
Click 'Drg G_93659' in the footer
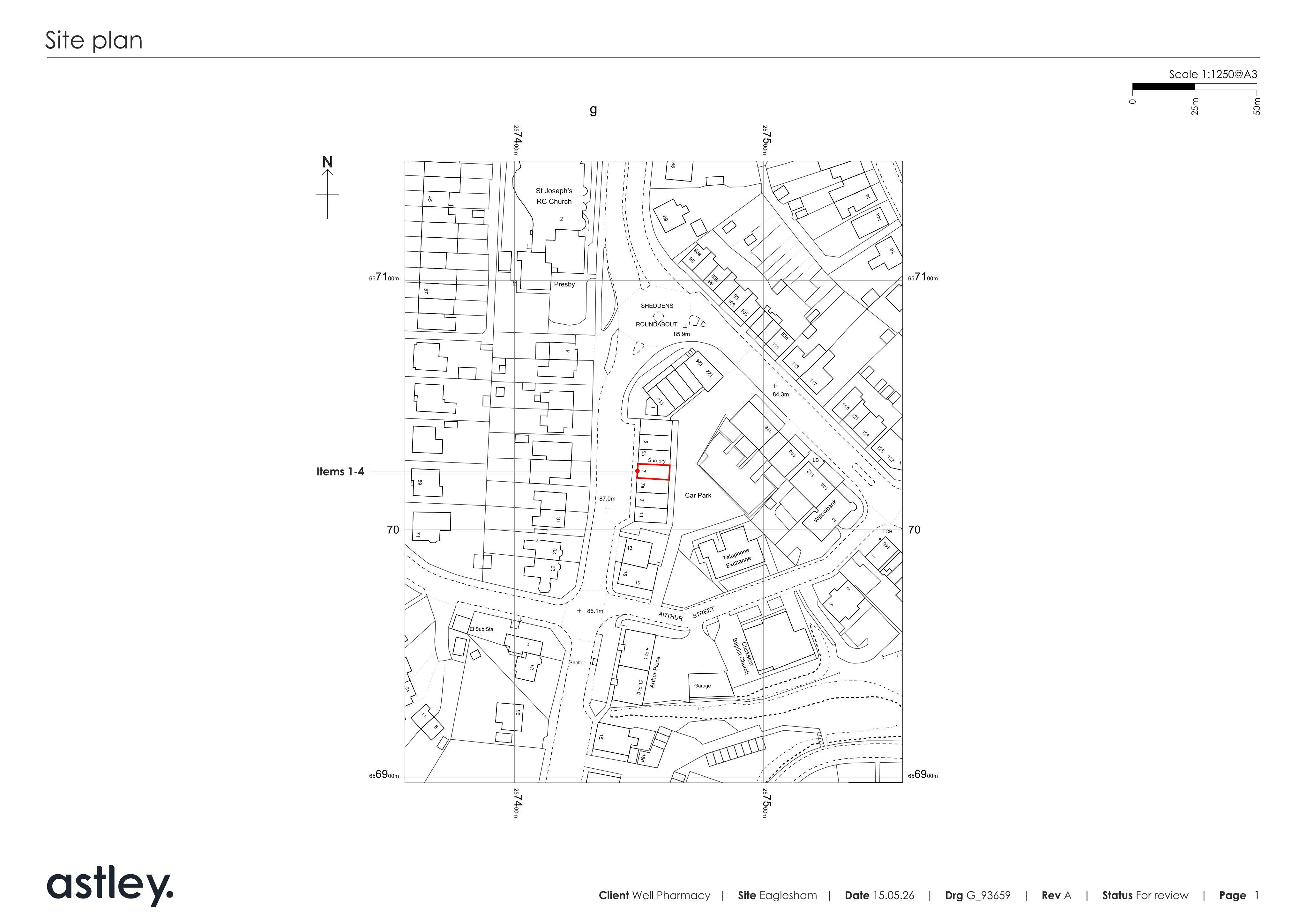coord(978,896)
